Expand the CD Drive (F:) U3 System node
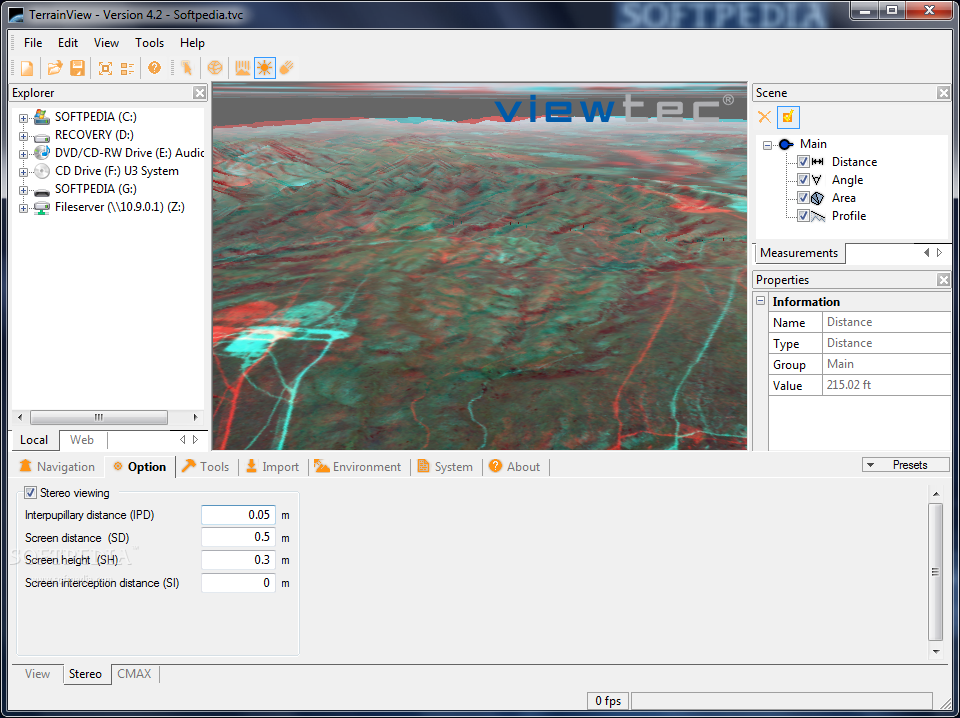 (x=23, y=172)
